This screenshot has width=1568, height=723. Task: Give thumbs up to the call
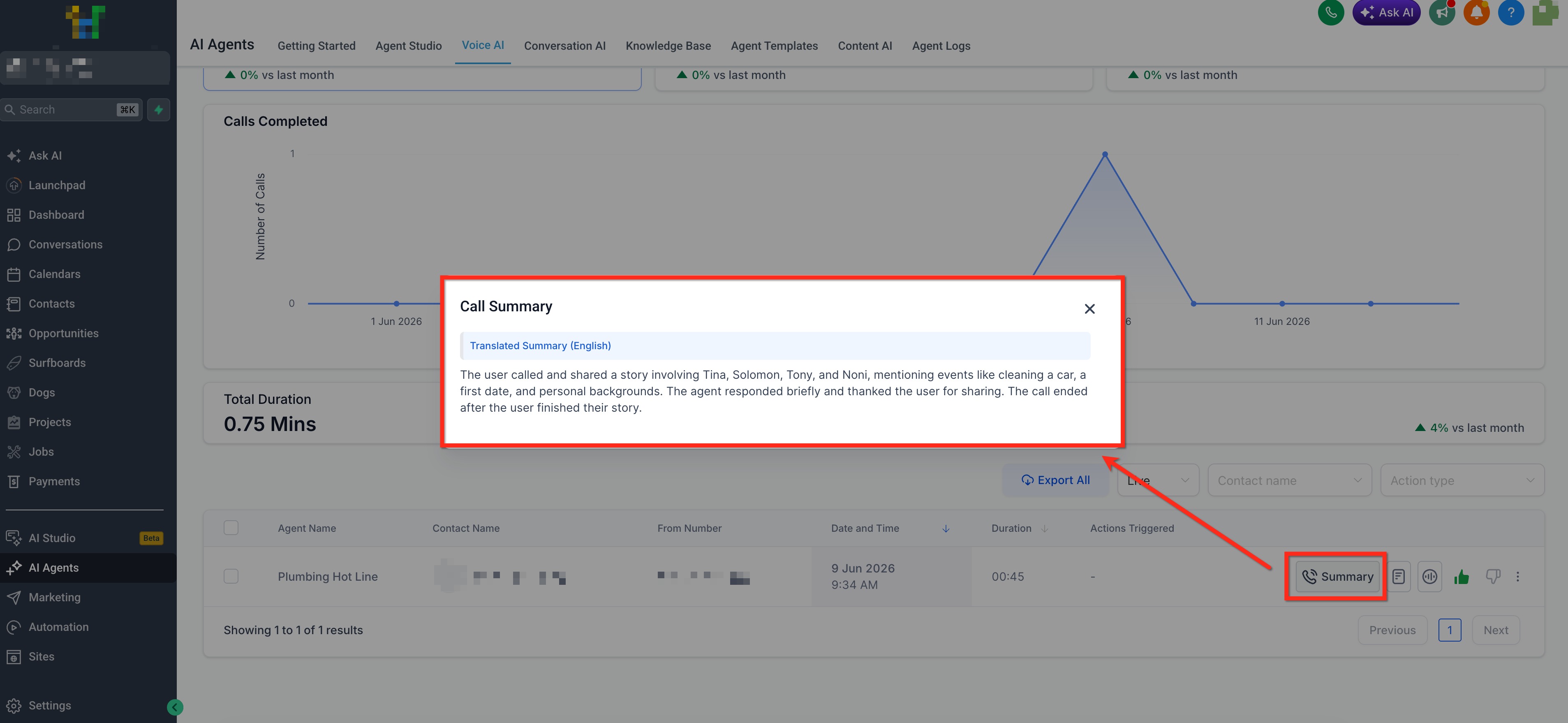(1462, 576)
